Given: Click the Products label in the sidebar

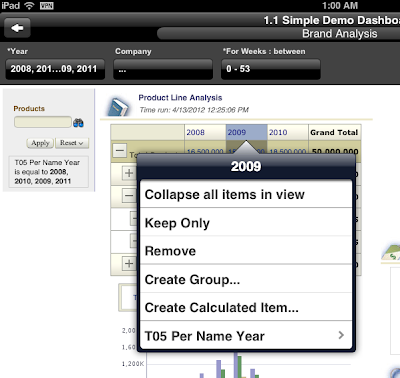Looking at the screenshot, I should tap(29, 108).
